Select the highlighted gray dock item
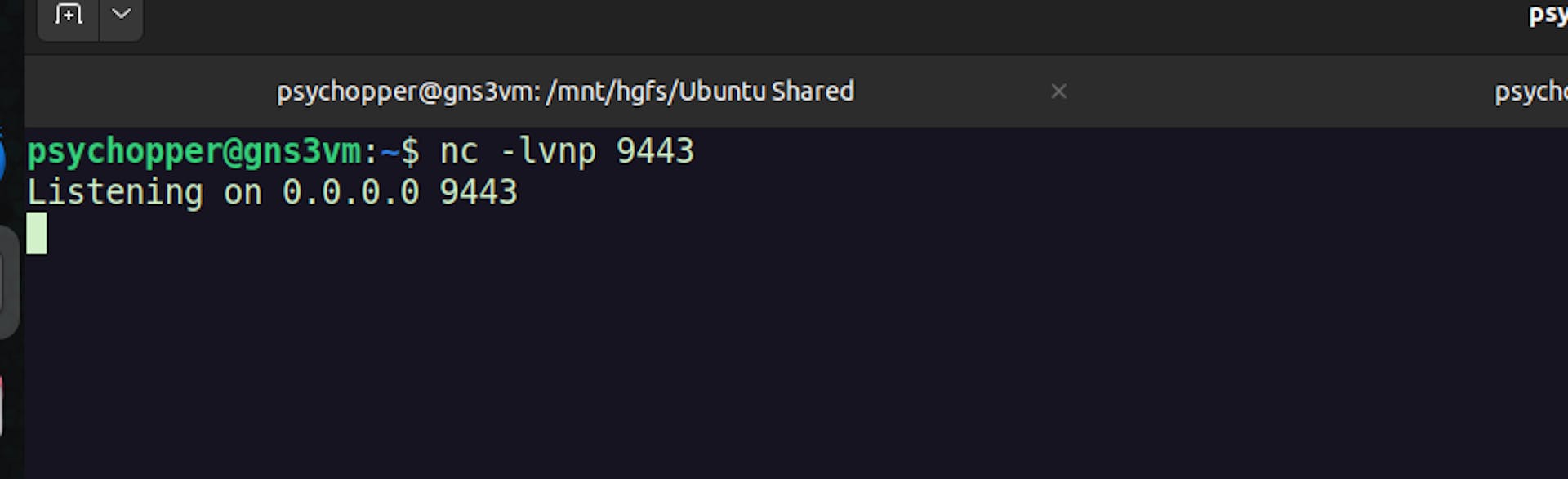Viewport: 1568px width, 479px height. pyautogui.click(x=9, y=282)
